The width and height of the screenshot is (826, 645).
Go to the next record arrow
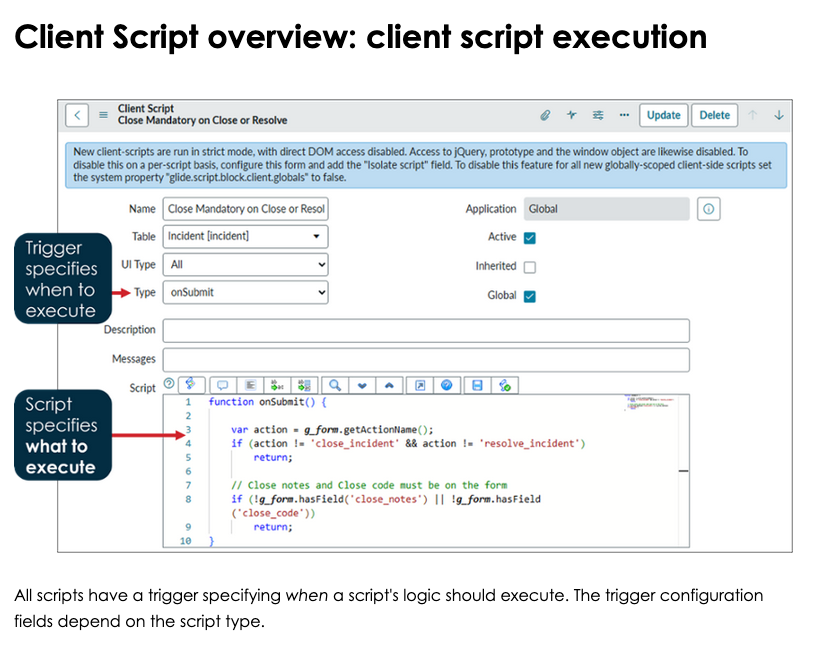pos(779,115)
